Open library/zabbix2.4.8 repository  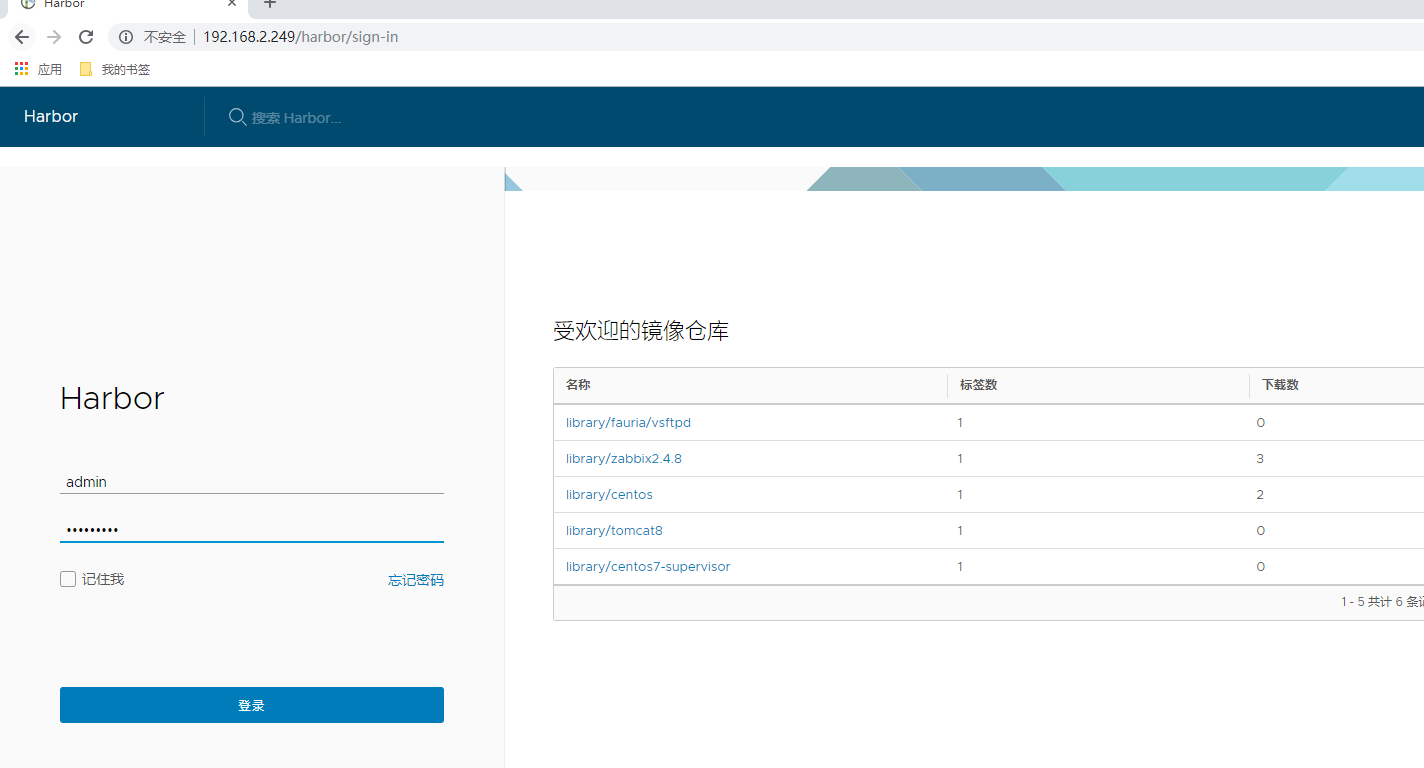624,459
